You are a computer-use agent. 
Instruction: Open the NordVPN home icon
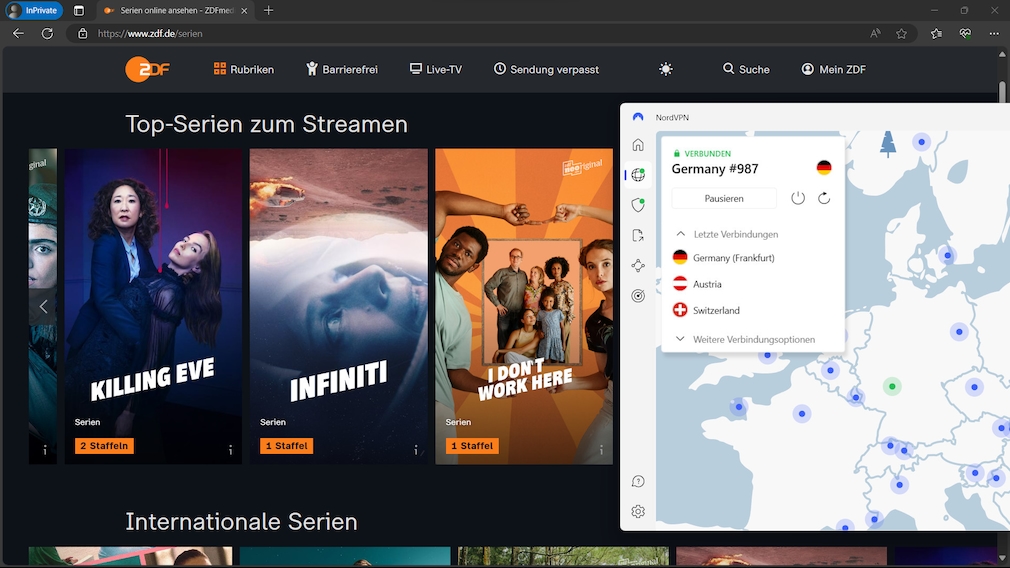pyautogui.click(x=638, y=145)
